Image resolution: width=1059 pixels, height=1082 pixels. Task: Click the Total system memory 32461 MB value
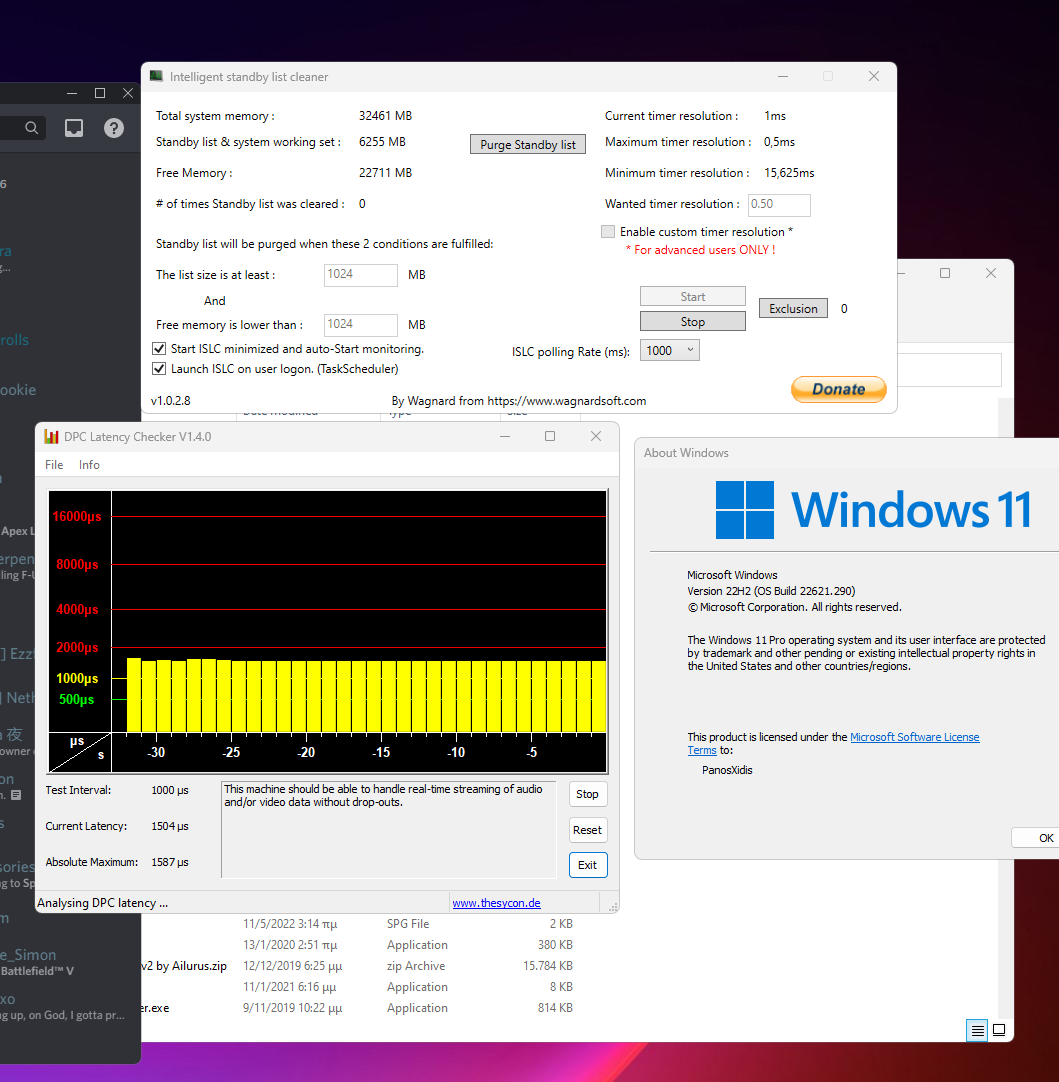(385, 116)
